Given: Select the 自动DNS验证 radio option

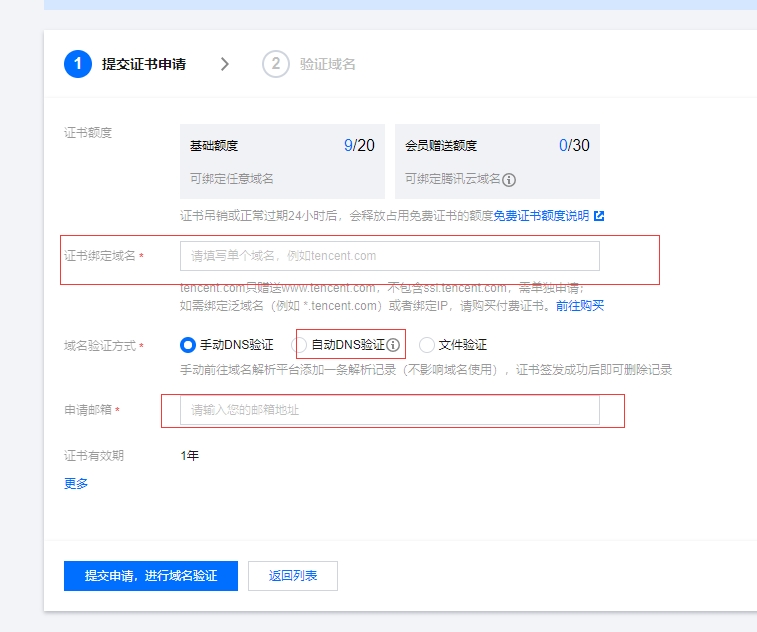Looking at the screenshot, I should pos(300,345).
